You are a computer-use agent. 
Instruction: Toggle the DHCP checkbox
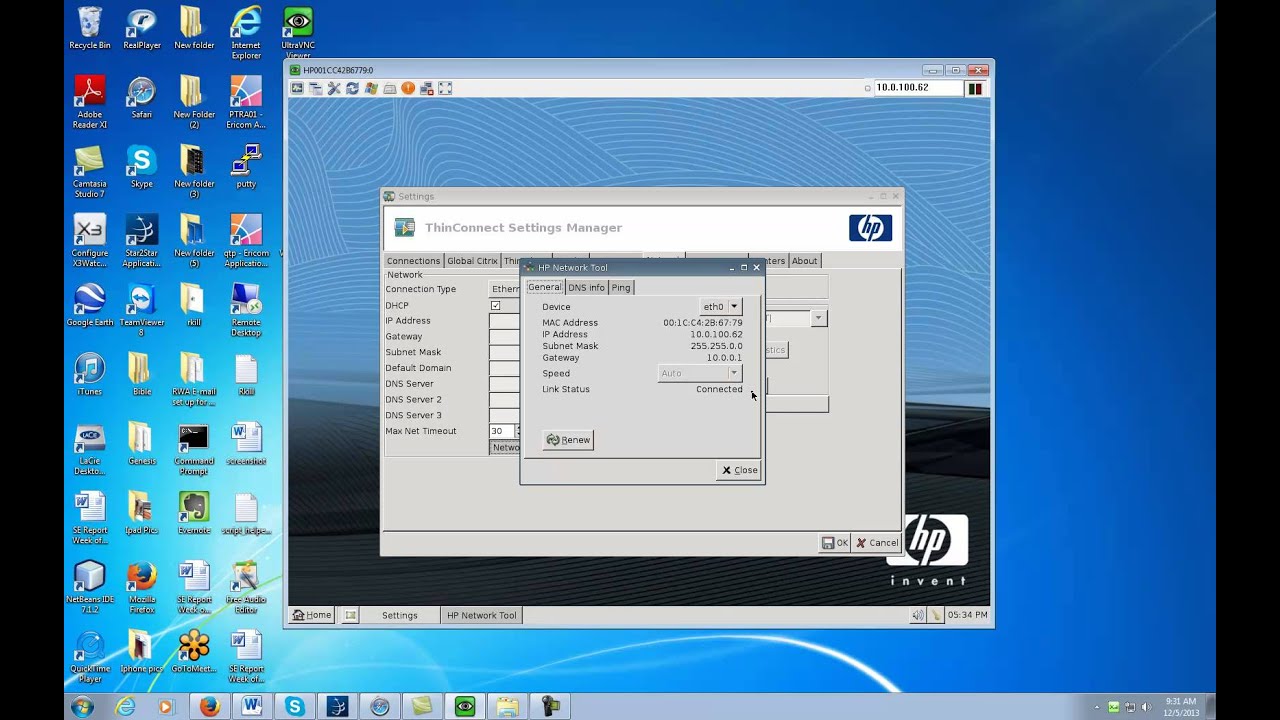pyautogui.click(x=495, y=305)
